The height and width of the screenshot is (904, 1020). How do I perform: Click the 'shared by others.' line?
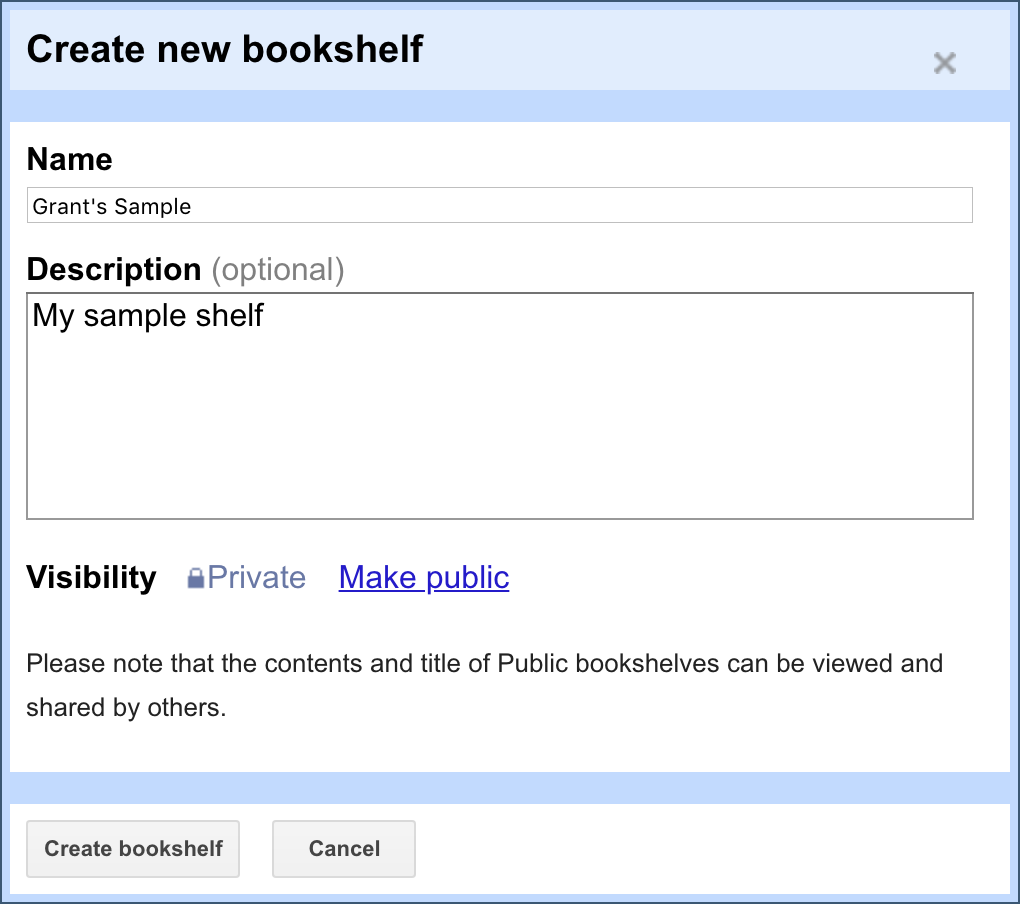point(126,708)
